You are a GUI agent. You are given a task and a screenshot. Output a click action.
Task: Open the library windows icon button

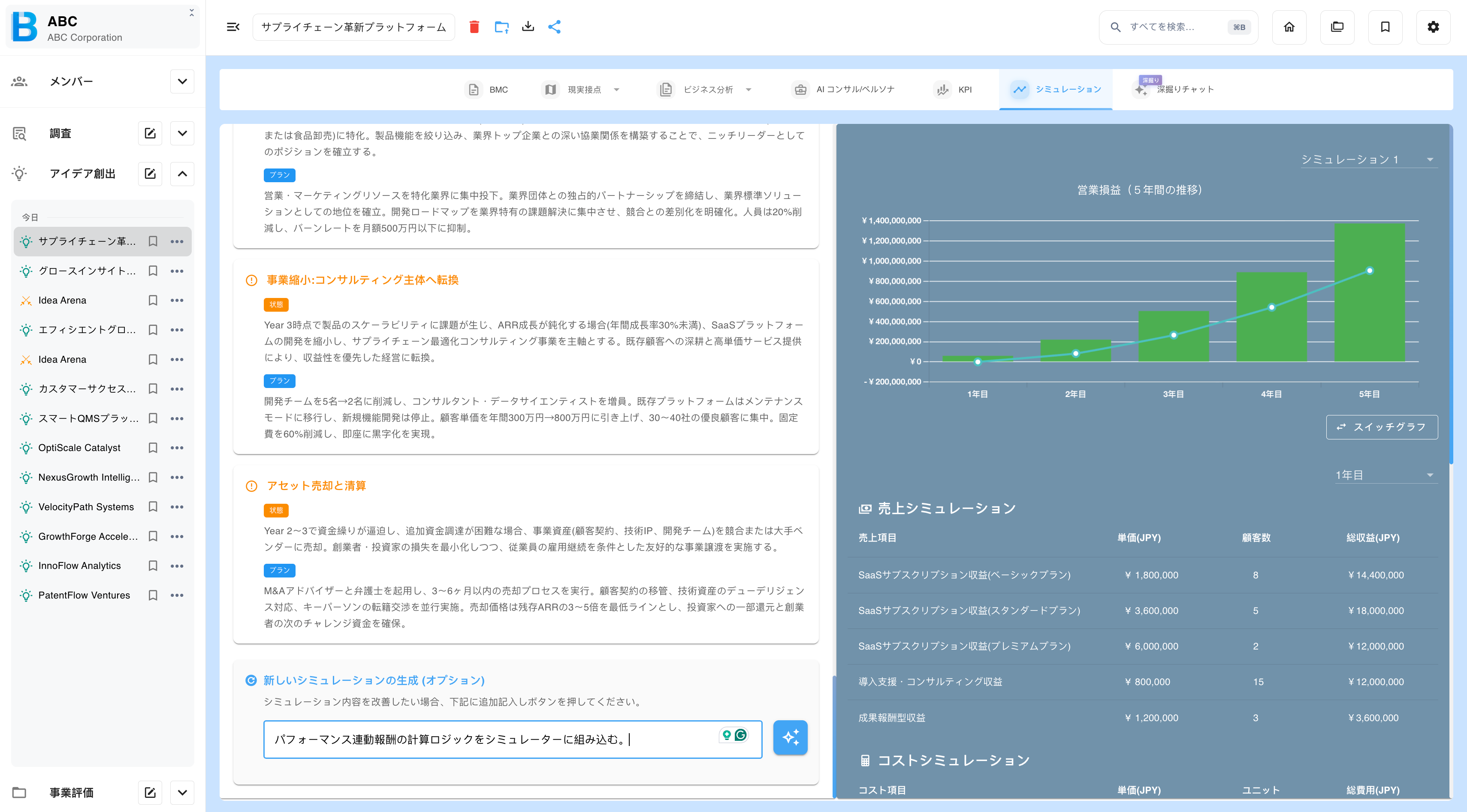tap(1337, 27)
